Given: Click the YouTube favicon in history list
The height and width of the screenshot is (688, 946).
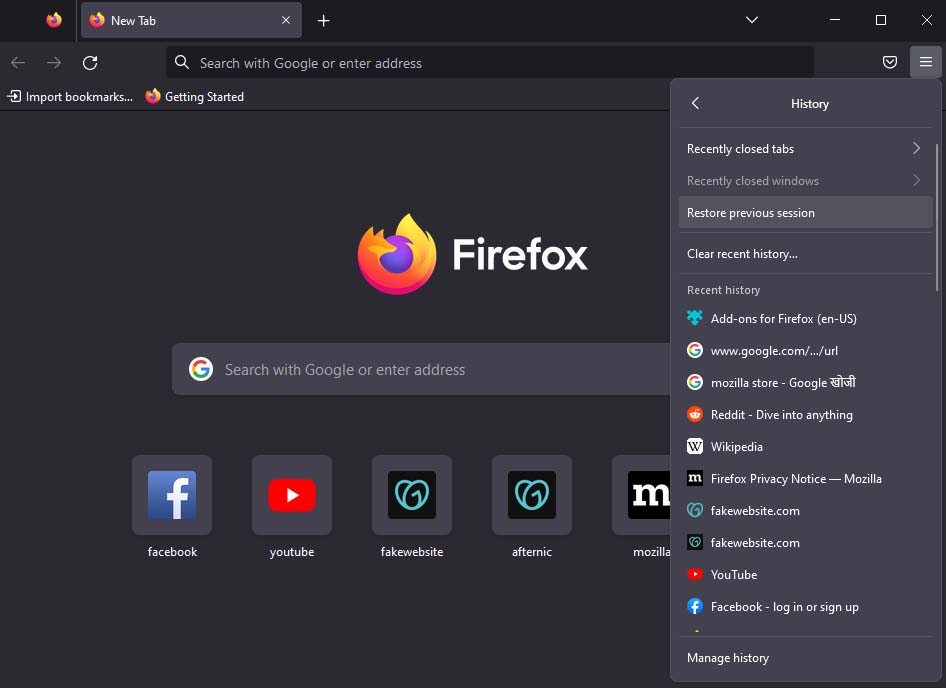Looking at the screenshot, I should tap(695, 574).
